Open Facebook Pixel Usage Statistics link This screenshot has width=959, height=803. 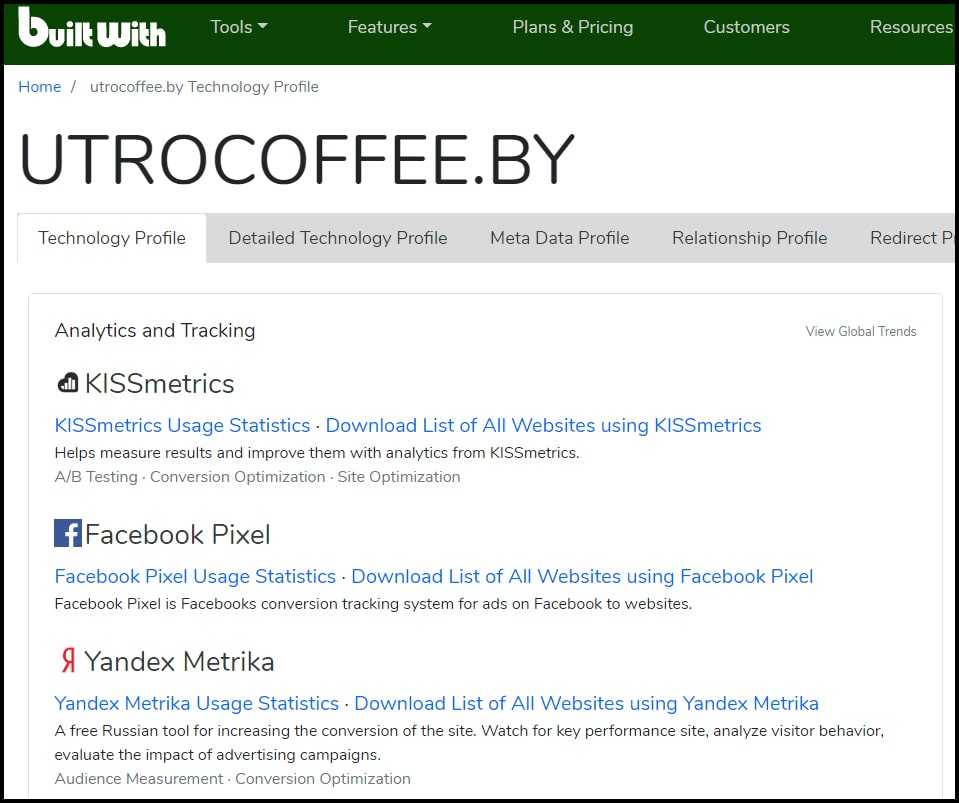[x=195, y=576]
